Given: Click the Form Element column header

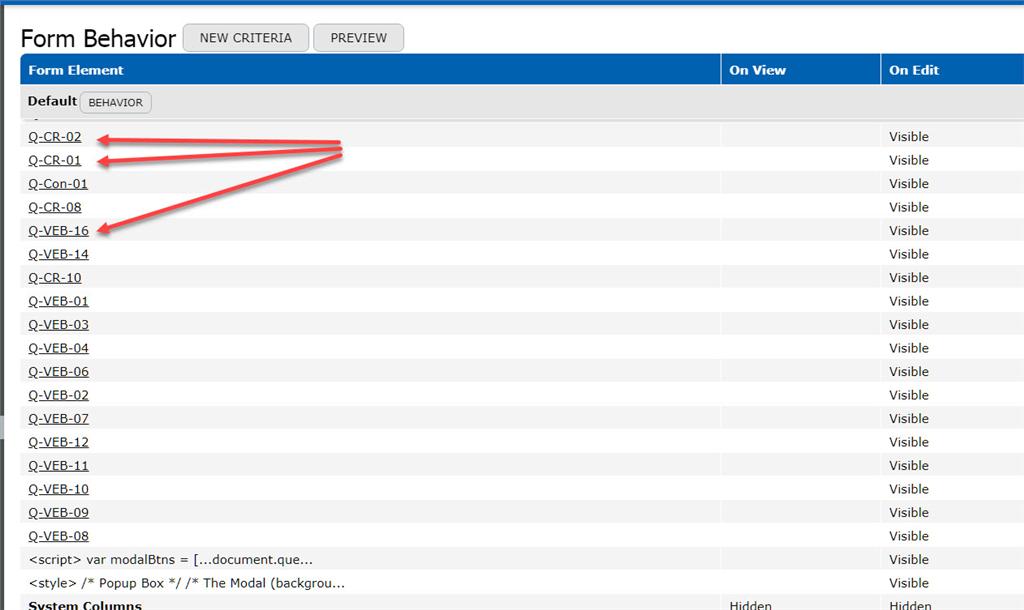Looking at the screenshot, I should [x=76, y=70].
